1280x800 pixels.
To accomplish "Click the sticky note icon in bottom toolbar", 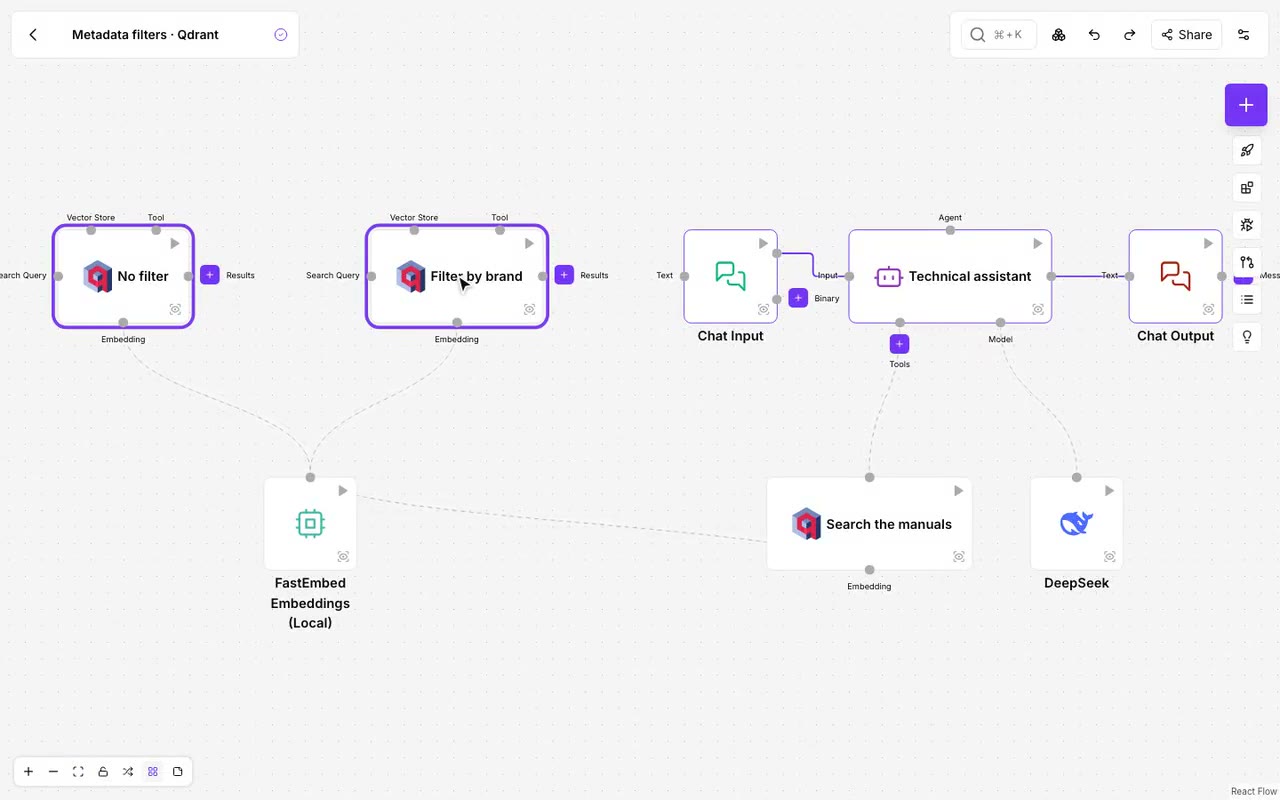I will pos(178,772).
